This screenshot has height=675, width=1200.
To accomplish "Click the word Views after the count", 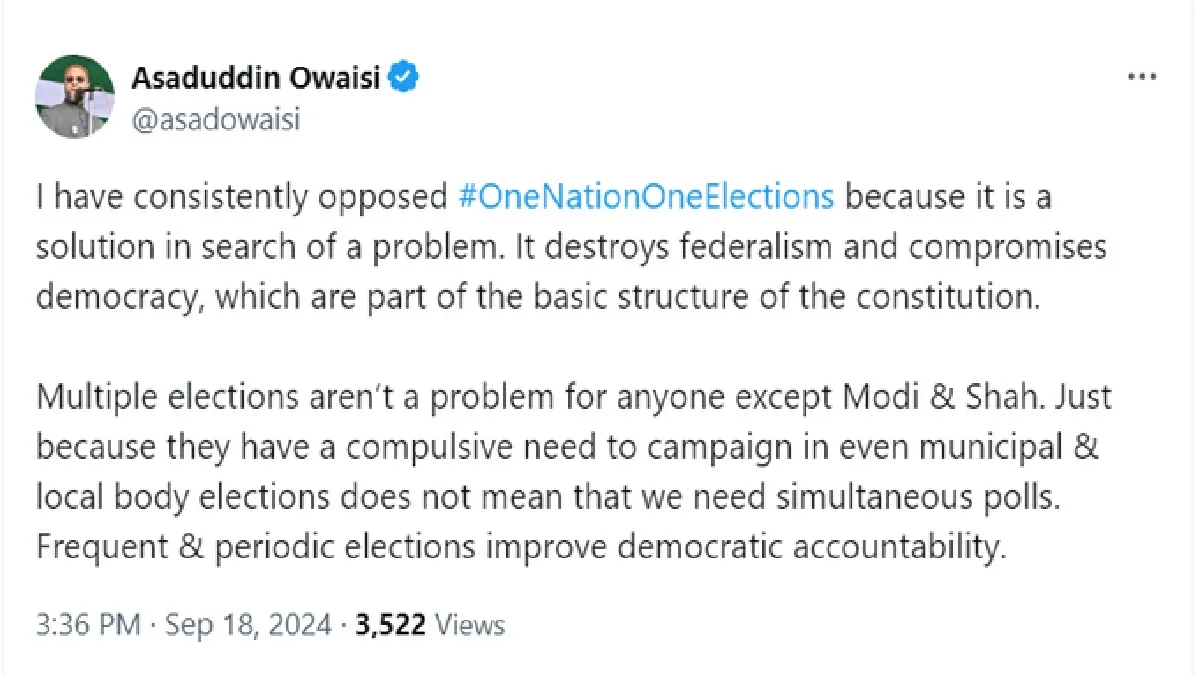I will coord(470,626).
